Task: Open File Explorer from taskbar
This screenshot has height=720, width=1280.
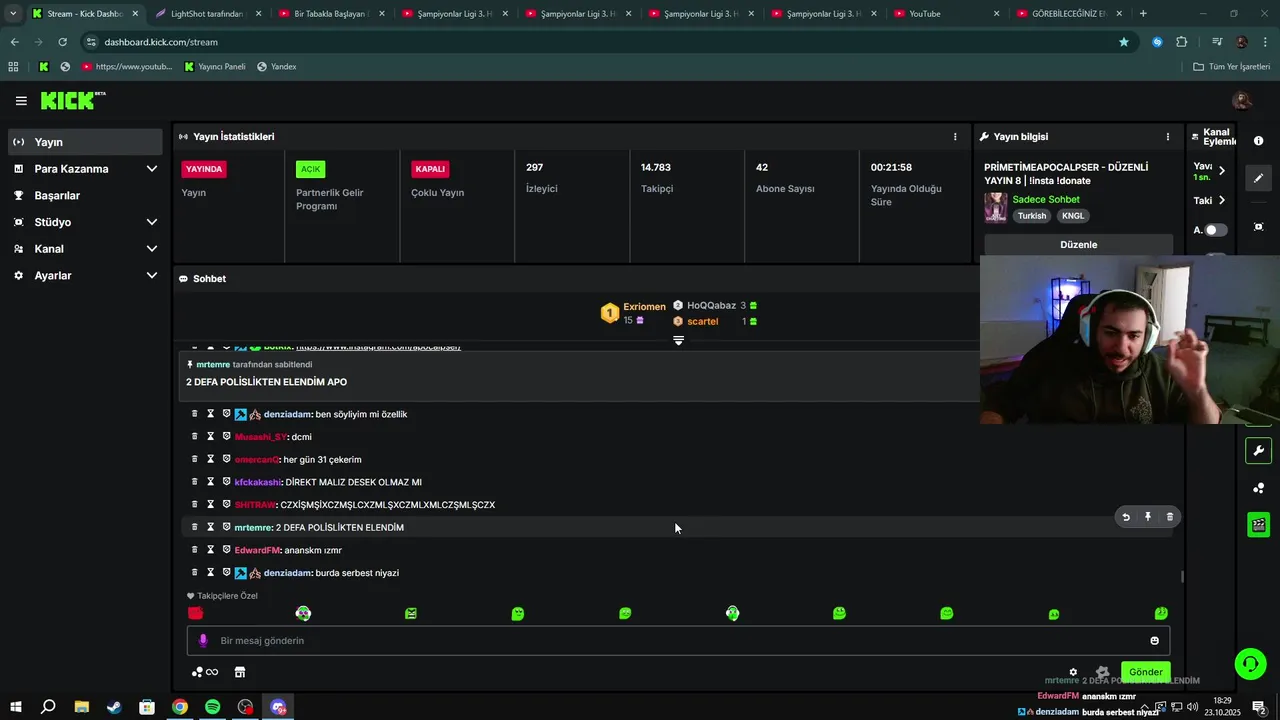Action: [x=82, y=707]
